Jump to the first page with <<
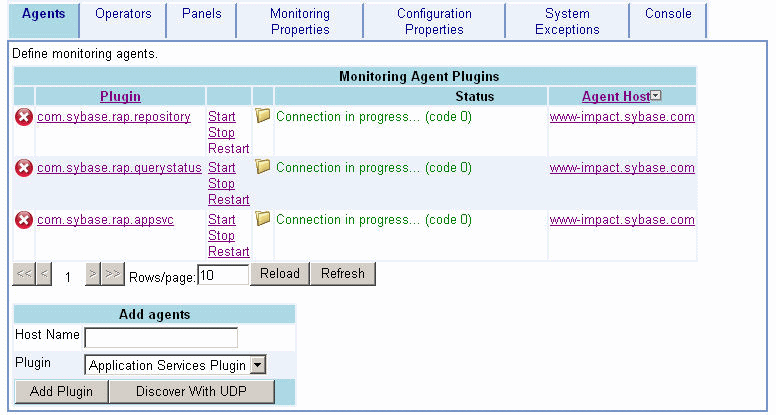Image resolution: width=776 pixels, height=415 pixels. point(24,274)
